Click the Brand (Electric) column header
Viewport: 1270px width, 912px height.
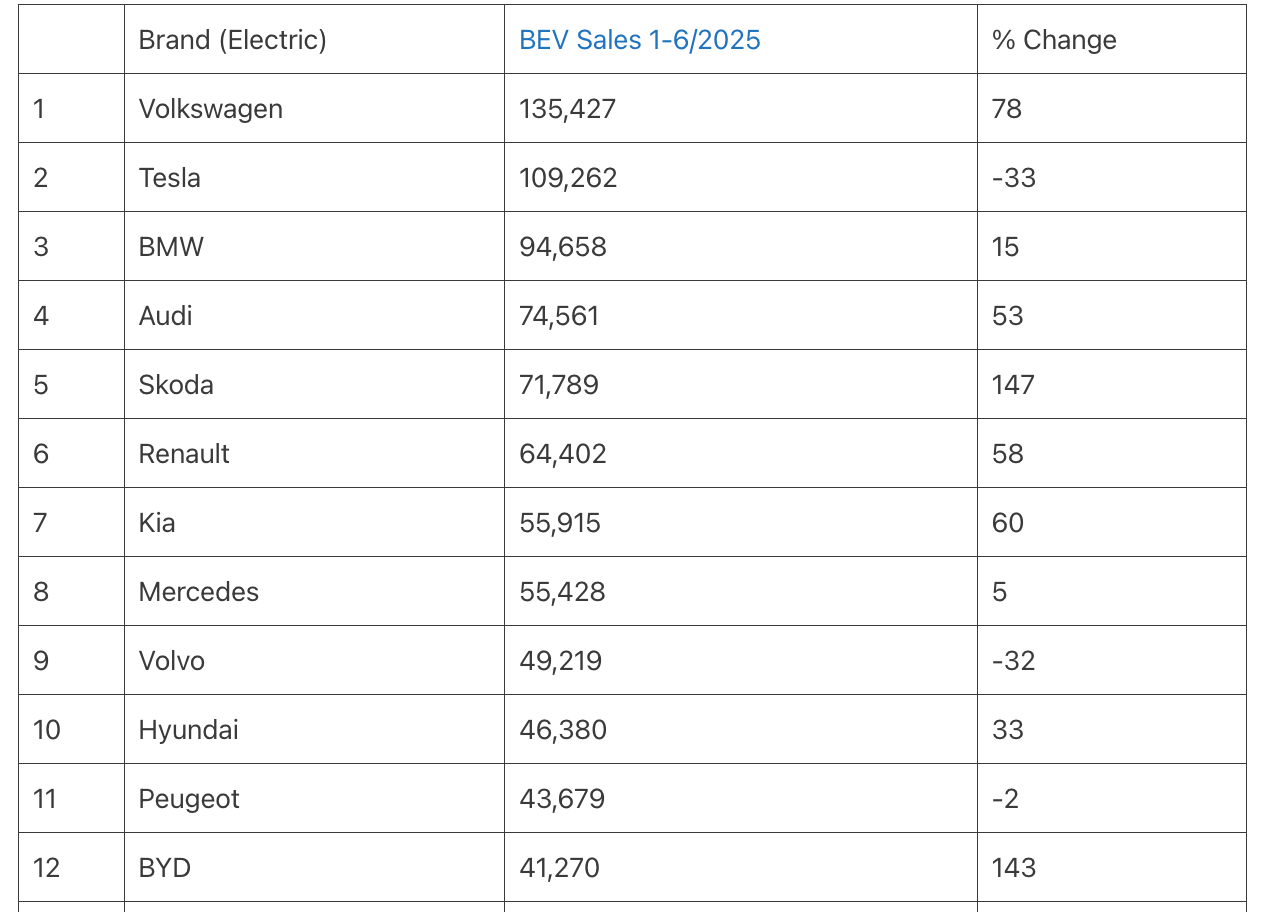click(232, 40)
